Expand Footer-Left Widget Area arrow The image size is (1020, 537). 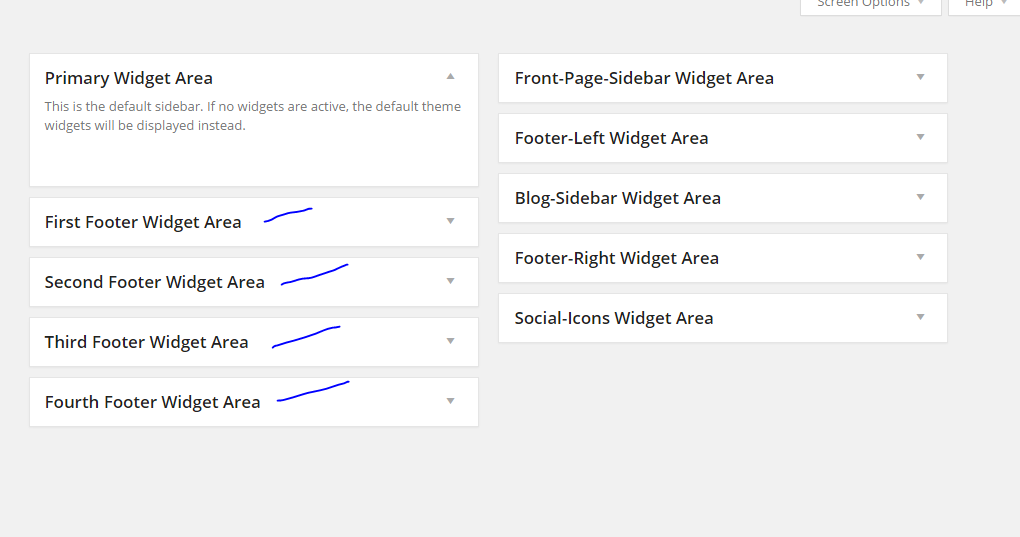(x=921, y=137)
